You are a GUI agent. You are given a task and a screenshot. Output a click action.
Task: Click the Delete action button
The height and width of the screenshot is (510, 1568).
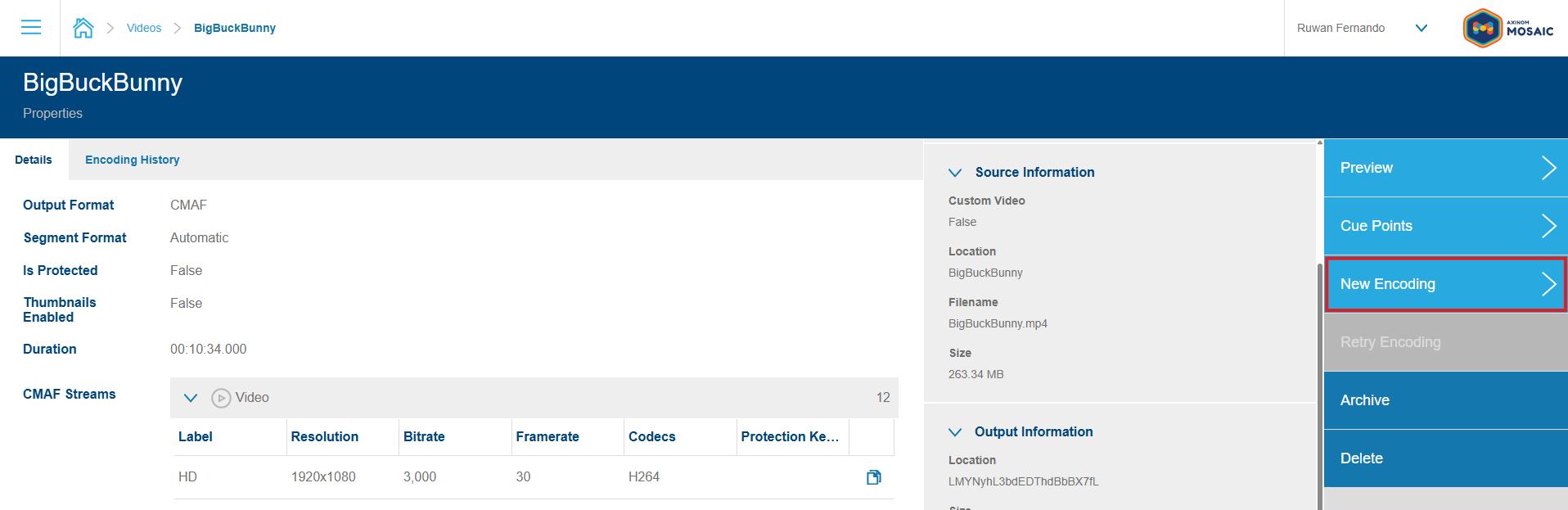pyautogui.click(x=1444, y=458)
